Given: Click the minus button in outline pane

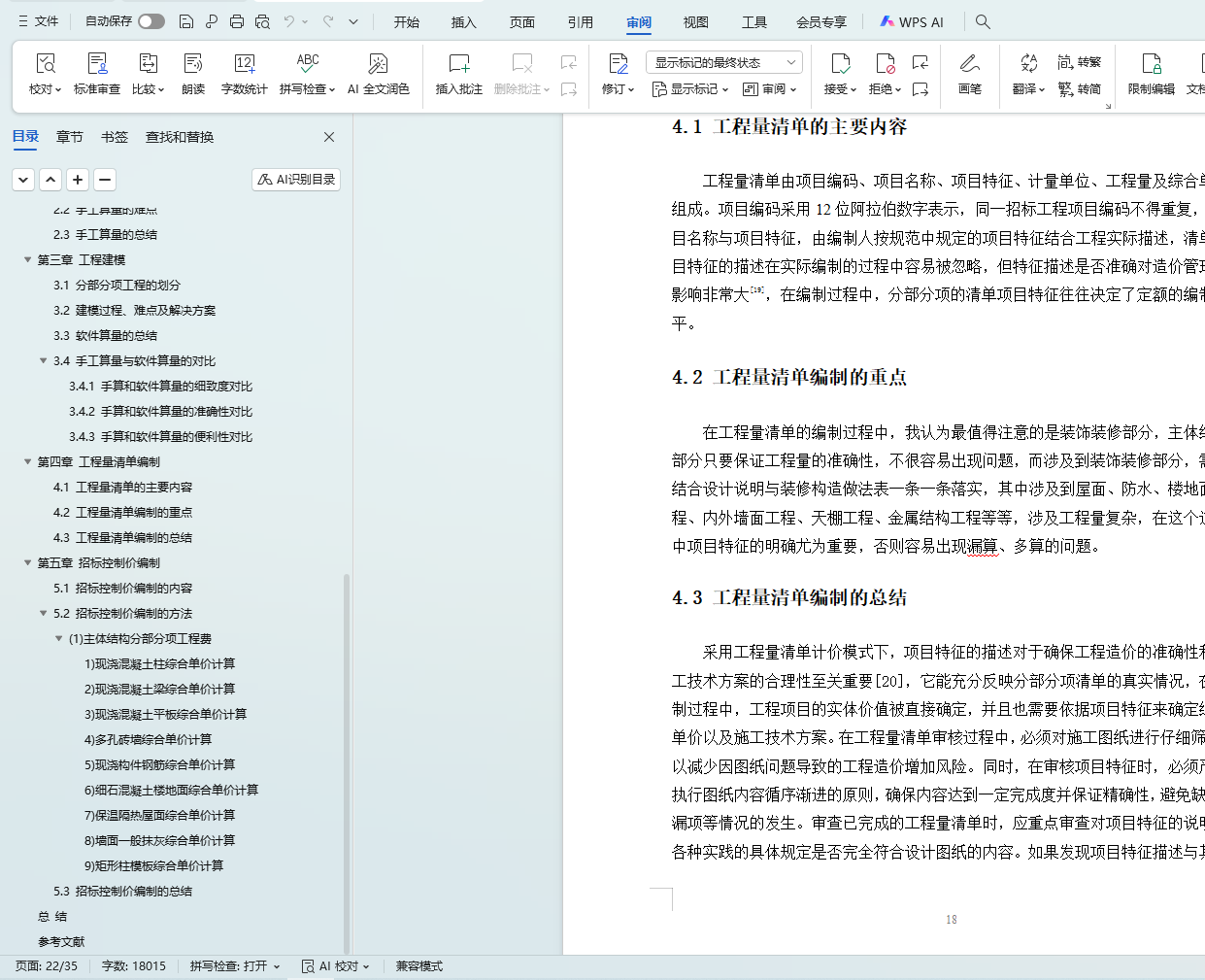Looking at the screenshot, I should [105, 180].
